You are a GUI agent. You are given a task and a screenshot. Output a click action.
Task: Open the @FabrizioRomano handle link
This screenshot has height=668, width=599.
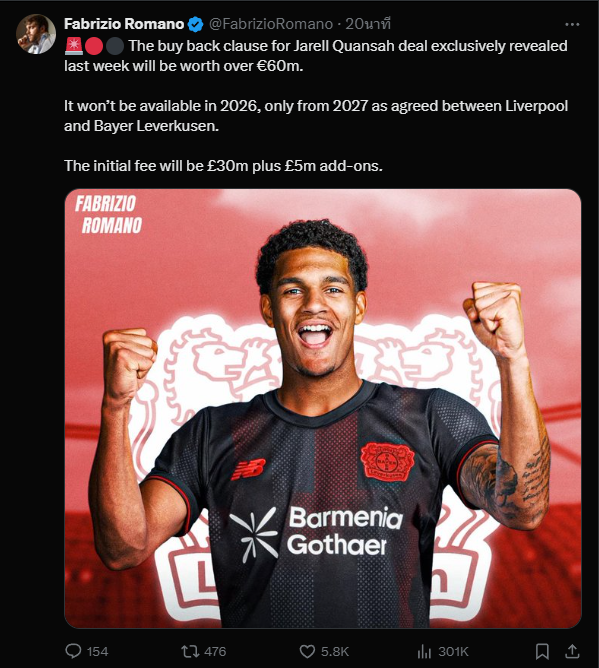[x=271, y=24]
